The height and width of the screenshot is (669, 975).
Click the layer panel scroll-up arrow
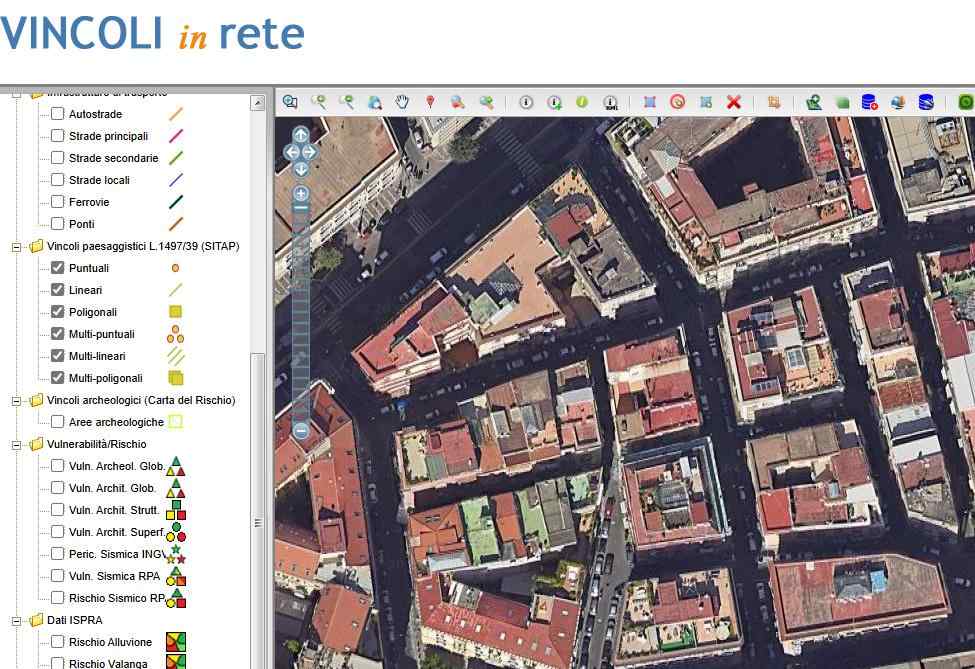coord(257,103)
